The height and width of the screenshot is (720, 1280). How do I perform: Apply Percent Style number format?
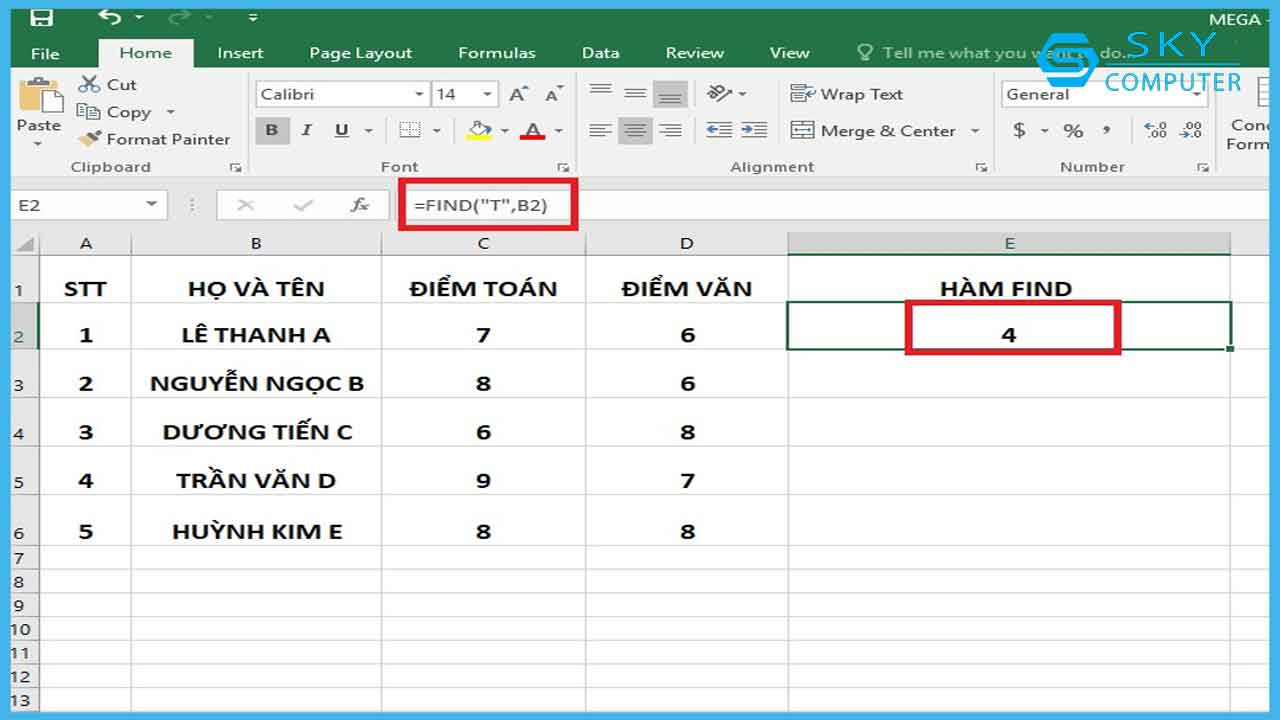pos(1073,131)
